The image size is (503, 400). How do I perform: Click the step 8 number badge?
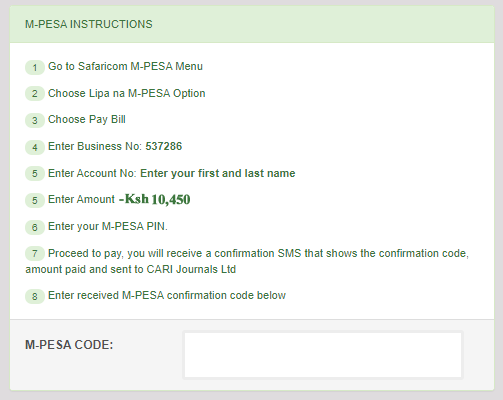coord(35,296)
